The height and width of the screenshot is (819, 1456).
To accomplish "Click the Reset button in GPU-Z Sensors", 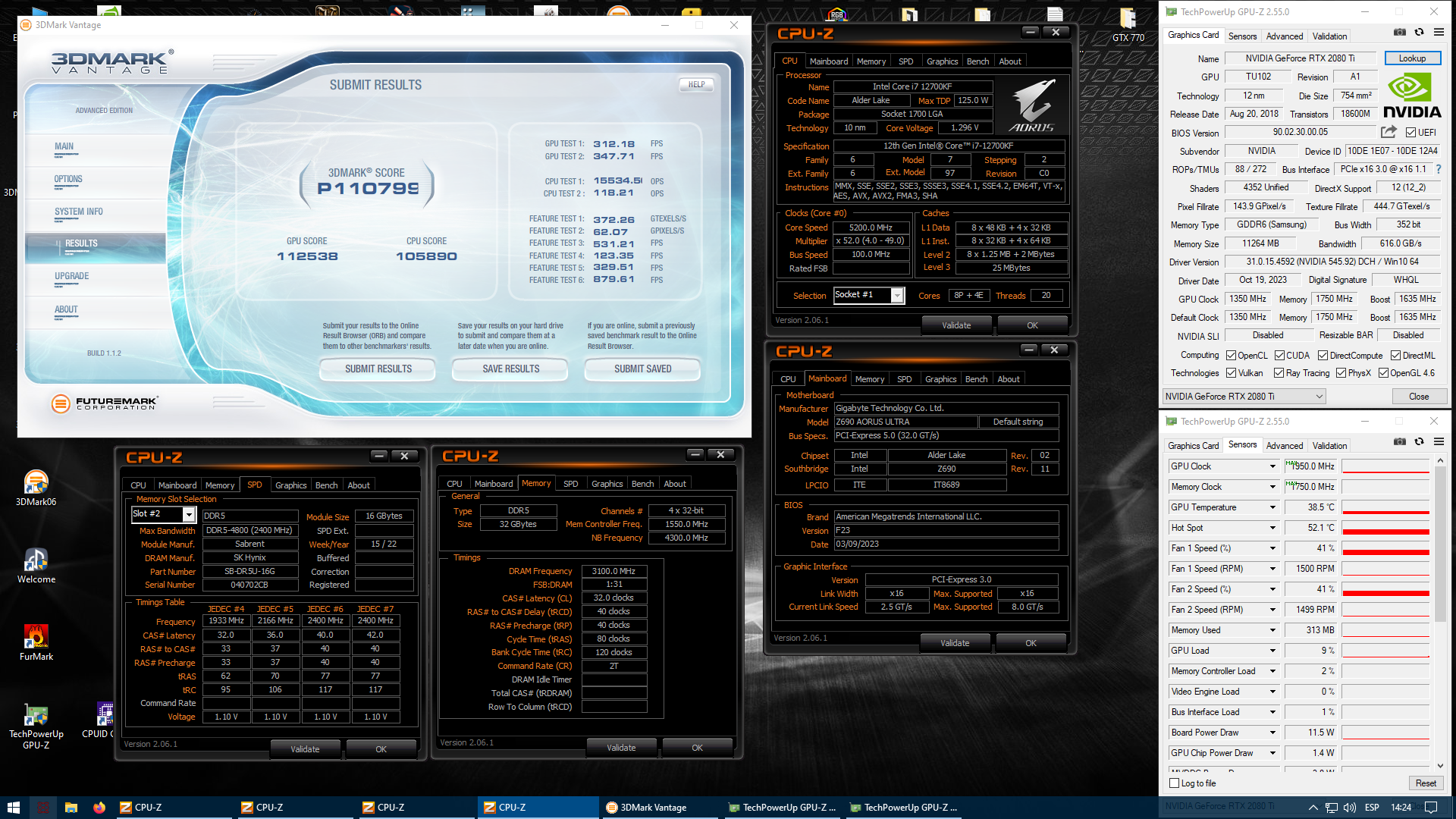I will click(x=1426, y=783).
